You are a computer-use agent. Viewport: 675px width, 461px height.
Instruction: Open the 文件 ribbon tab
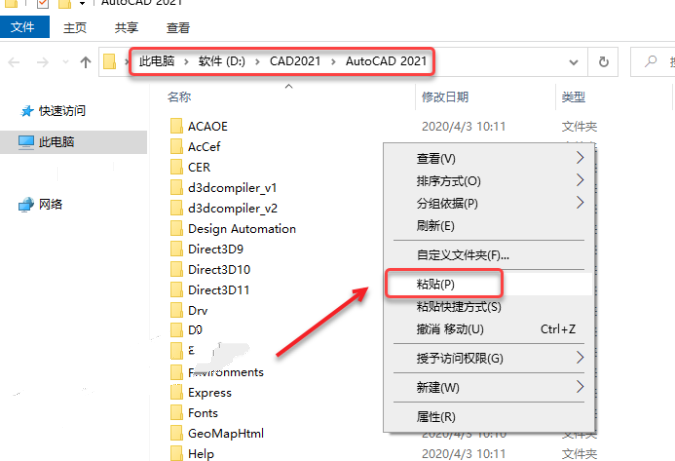click(24, 27)
